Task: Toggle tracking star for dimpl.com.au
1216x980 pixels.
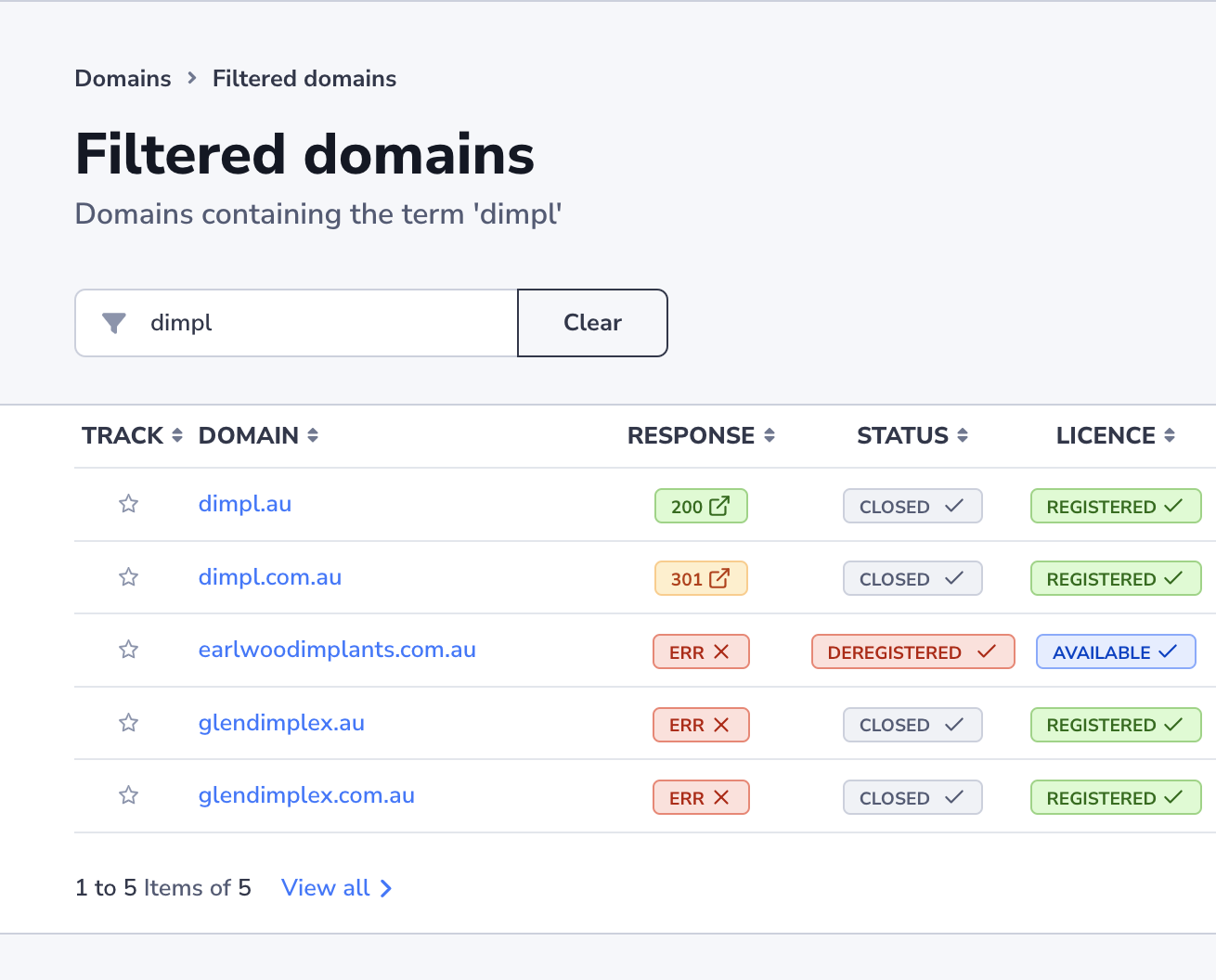Action: (x=129, y=577)
